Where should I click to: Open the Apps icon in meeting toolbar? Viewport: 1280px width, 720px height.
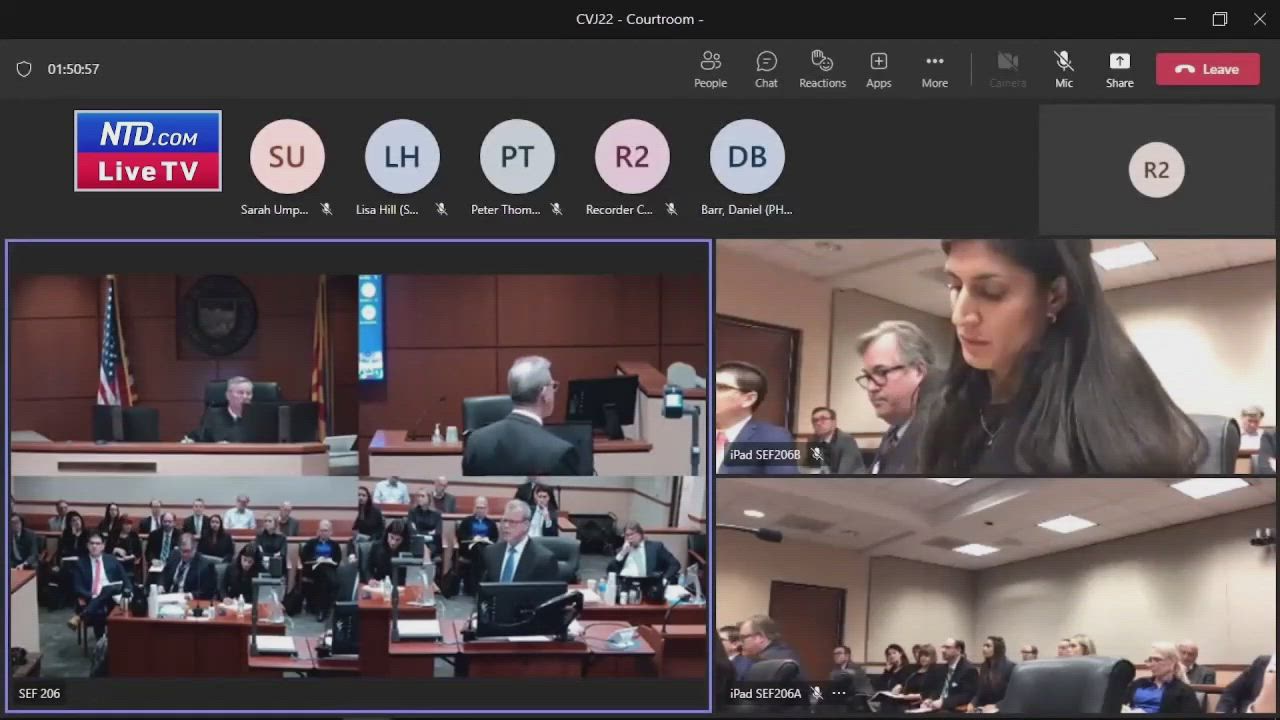878,69
